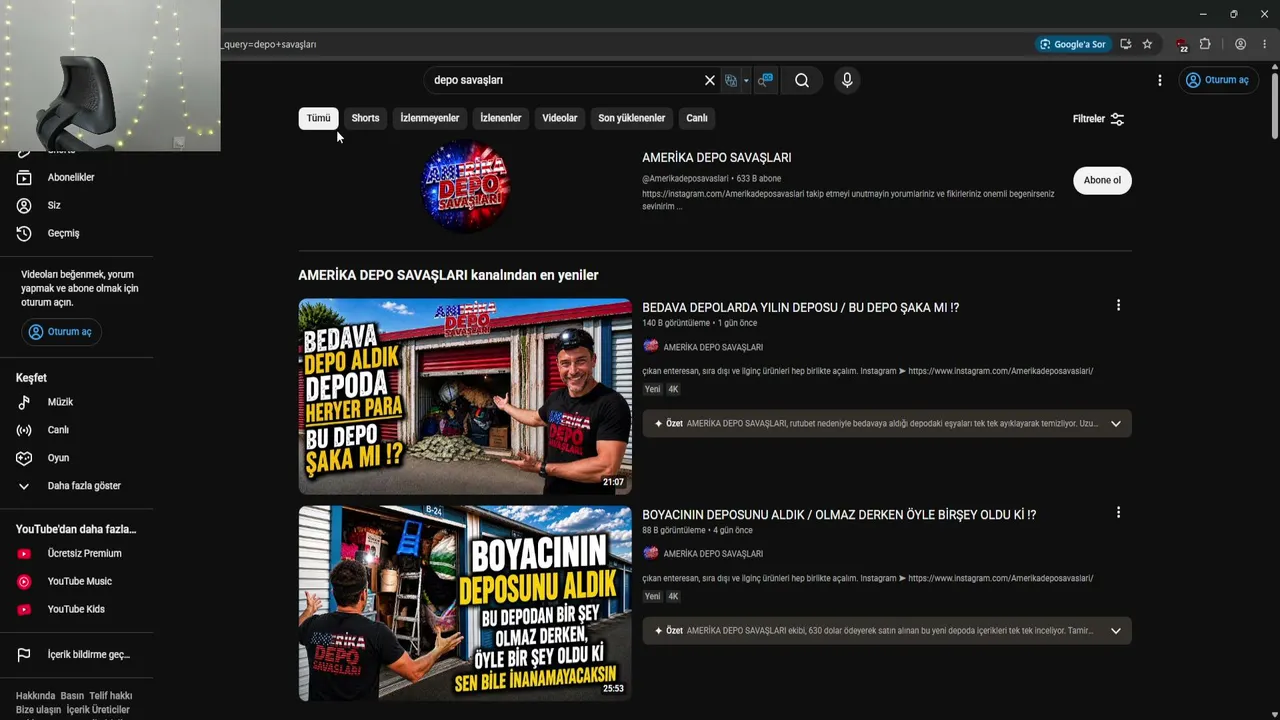Expand the Özet summary for BOYACININ DEPOSUNU video
This screenshot has height=720, width=1280.
tap(1115, 631)
